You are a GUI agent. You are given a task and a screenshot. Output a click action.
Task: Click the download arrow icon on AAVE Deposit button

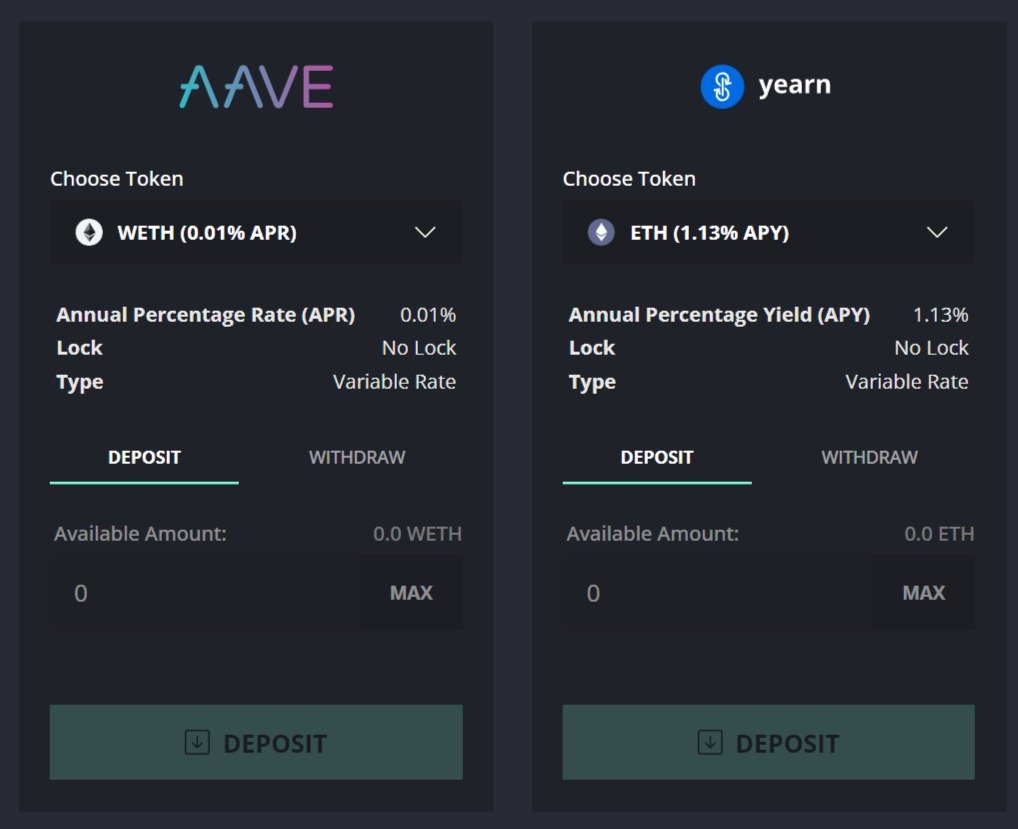[197, 742]
